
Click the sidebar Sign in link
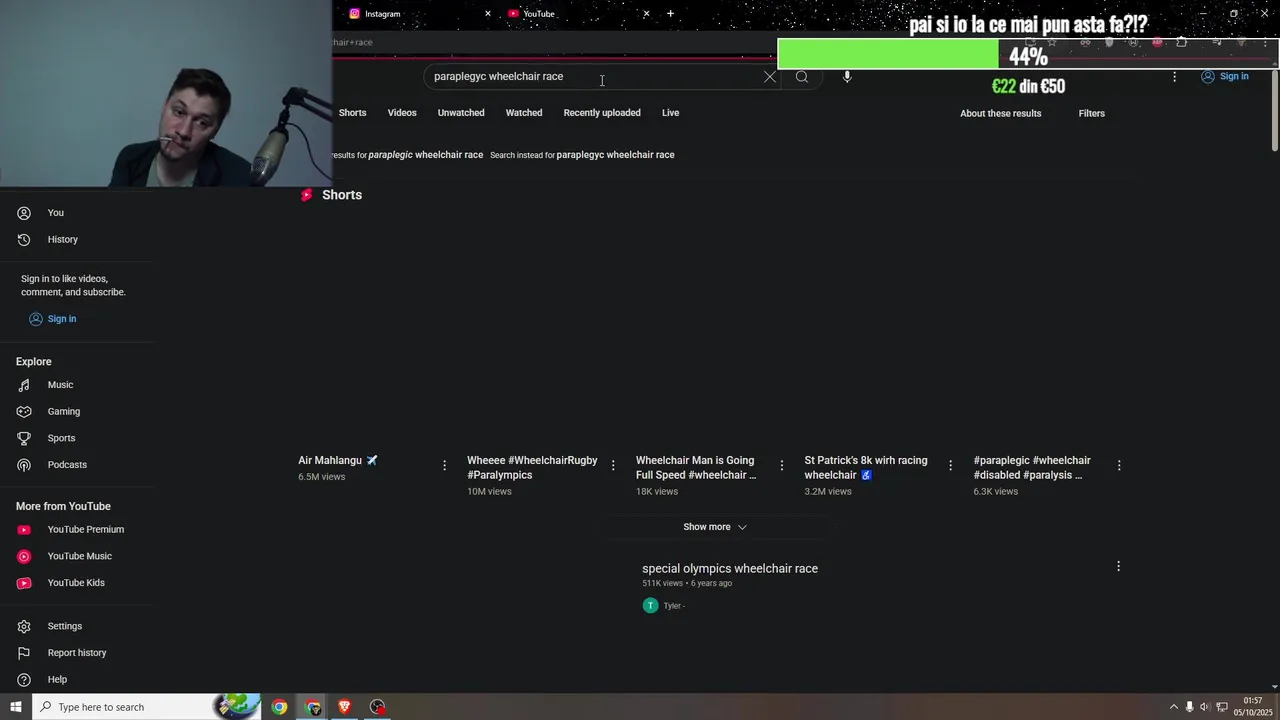pos(52,319)
